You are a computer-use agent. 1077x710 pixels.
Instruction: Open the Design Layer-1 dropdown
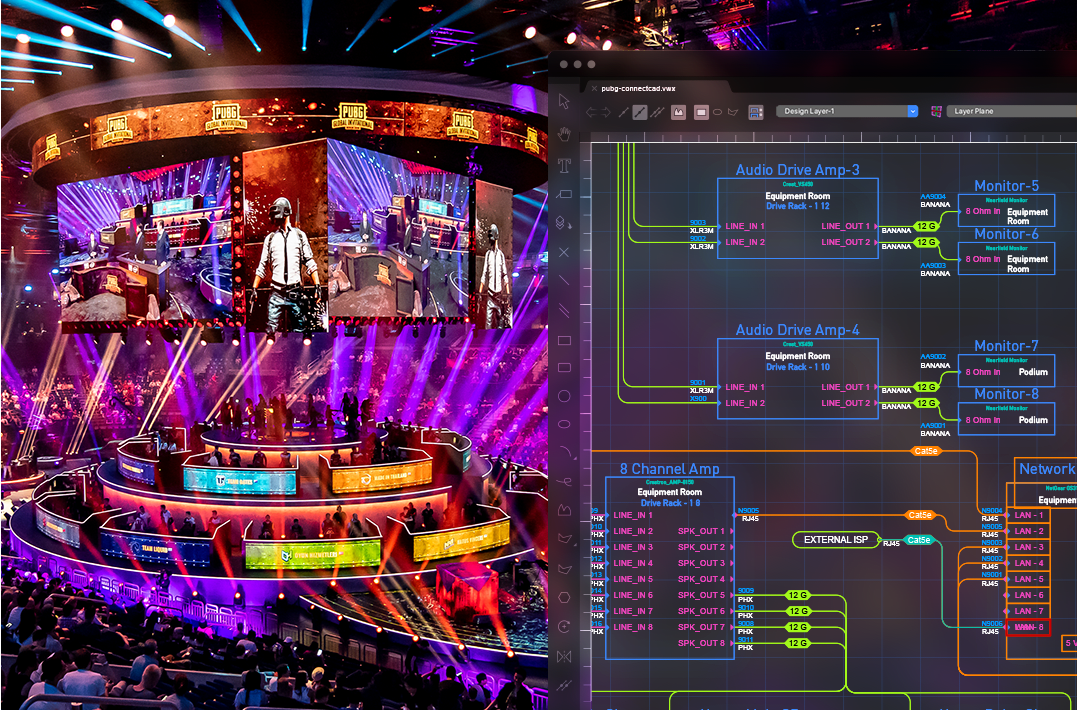click(847, 112)
